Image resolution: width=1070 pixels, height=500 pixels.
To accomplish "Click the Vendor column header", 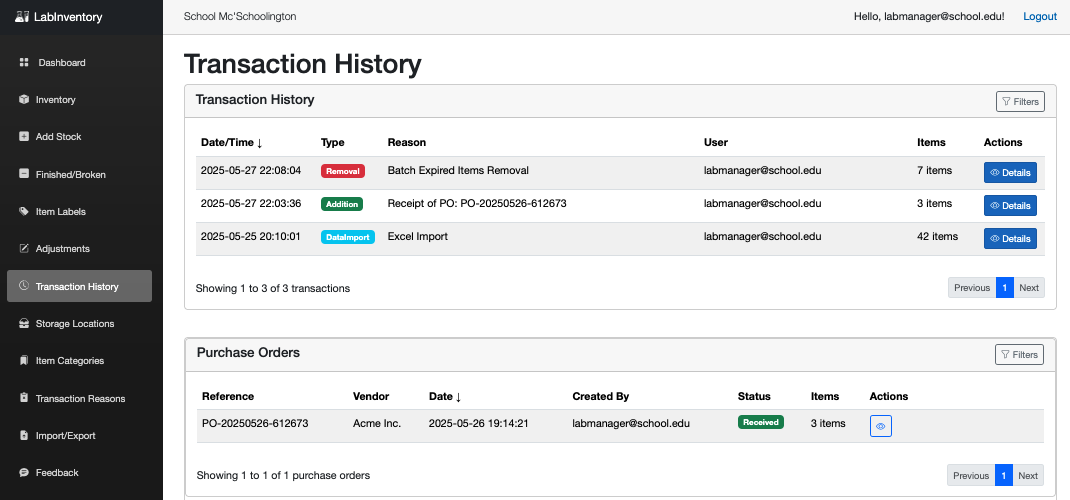I will tap(371, 396).
